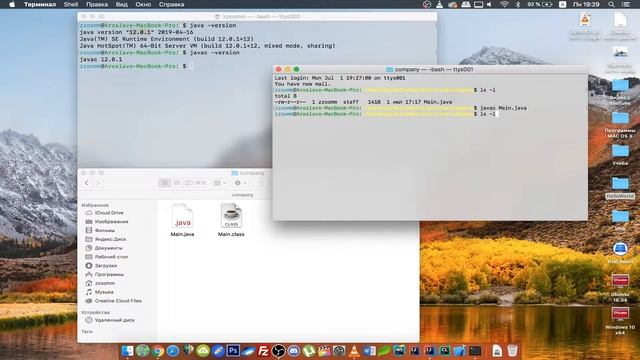Open the Main.class file in Finder
The width and height of the screenshot is (640, 360).
coord(231,220)
